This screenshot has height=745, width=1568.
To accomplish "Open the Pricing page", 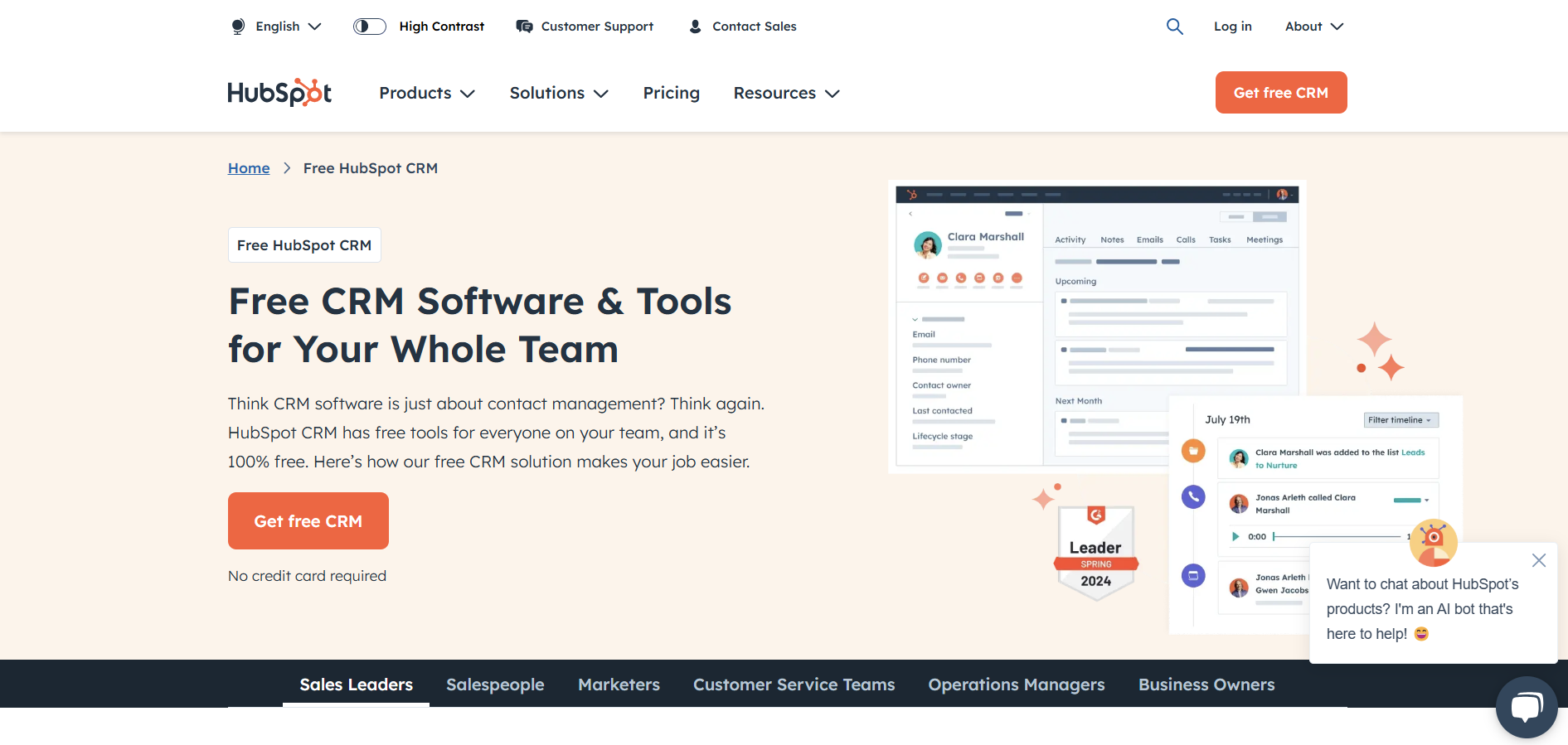I will (x=672, y=93).
